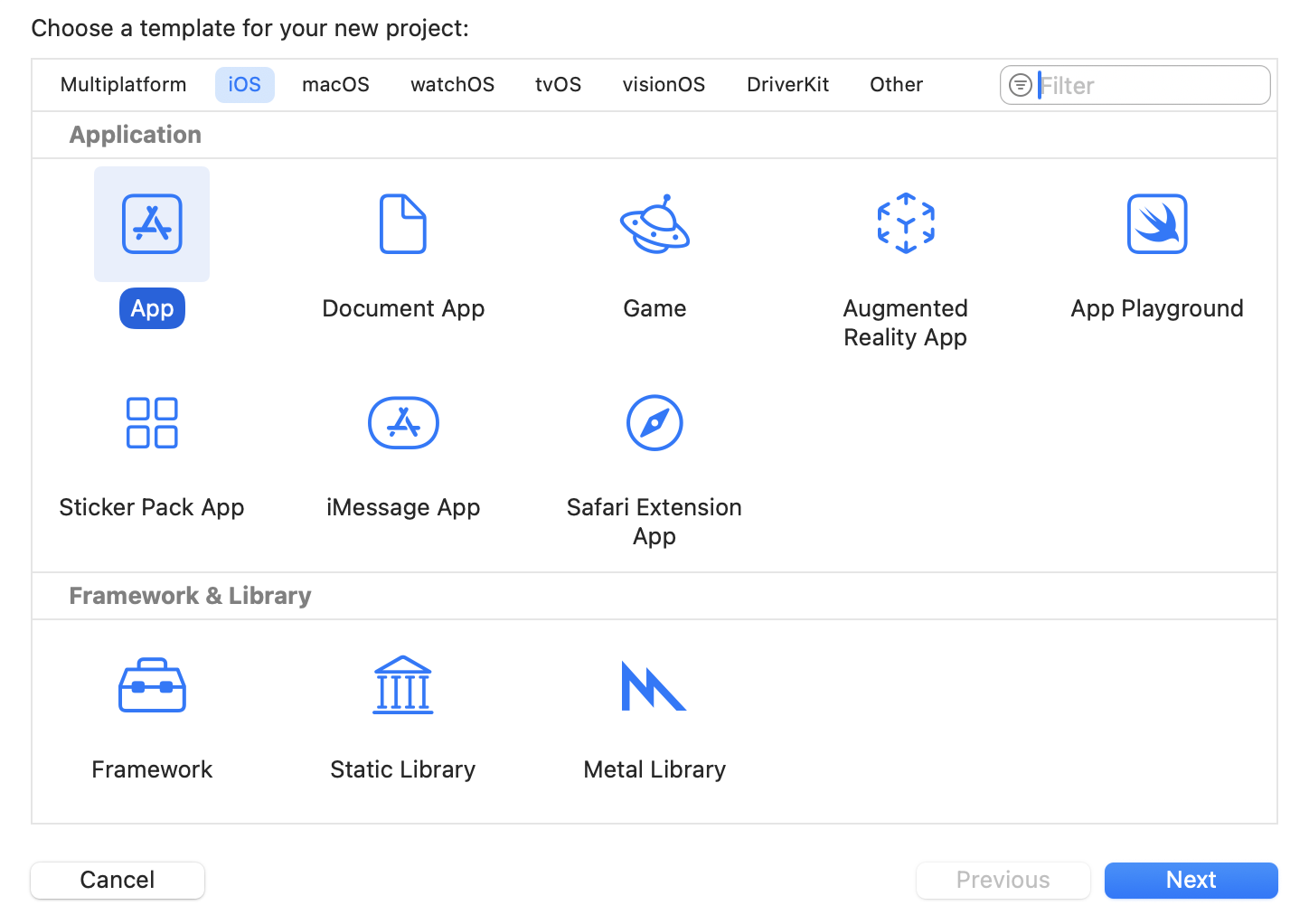Pick the Game template UFO icon
This screenshot has height=924, width=1309.
[x=654, y=224]
